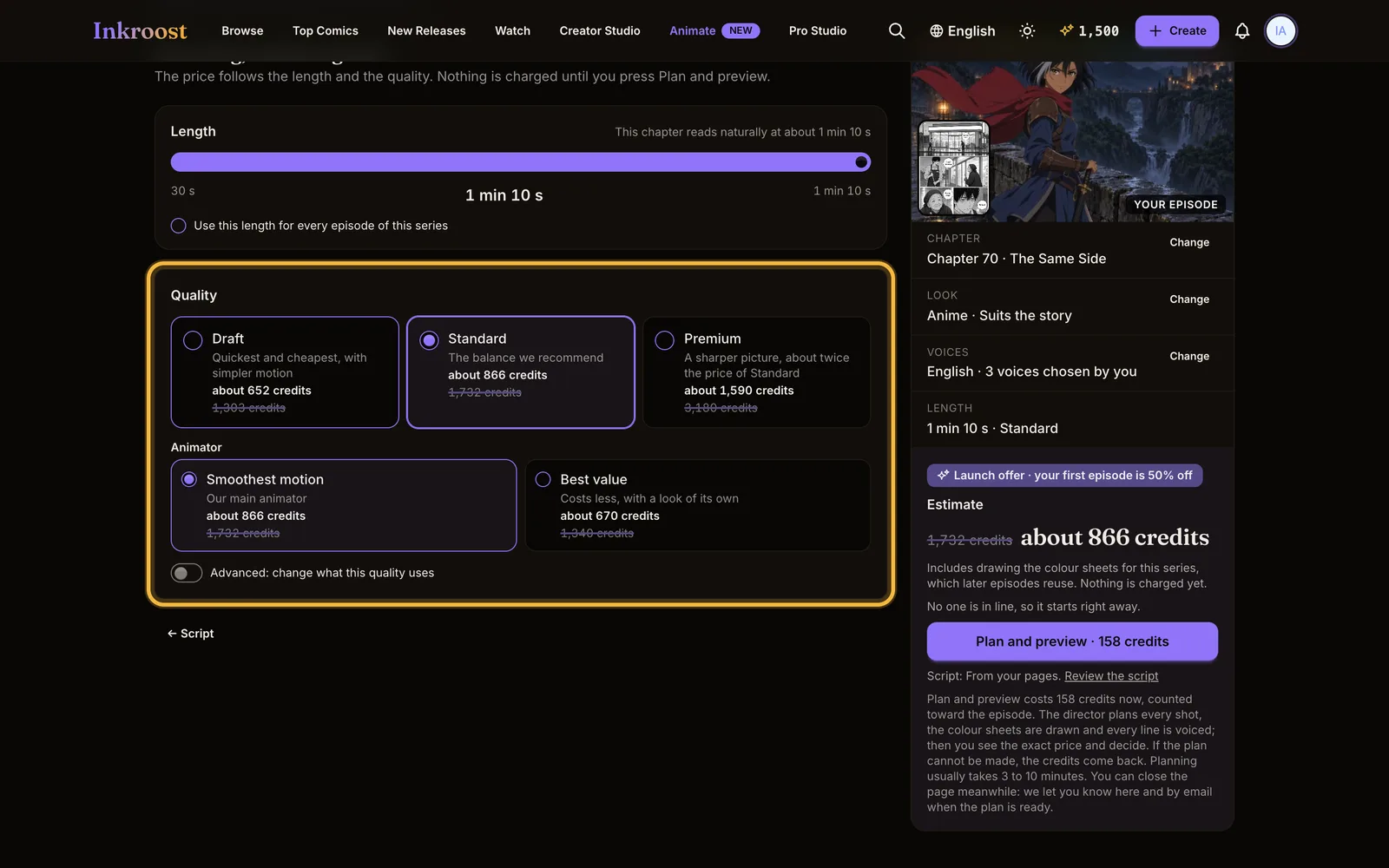Change the chapter selection
Image resolution: width=1389 pixels, height=868 pixels.
pos(1189,242)
